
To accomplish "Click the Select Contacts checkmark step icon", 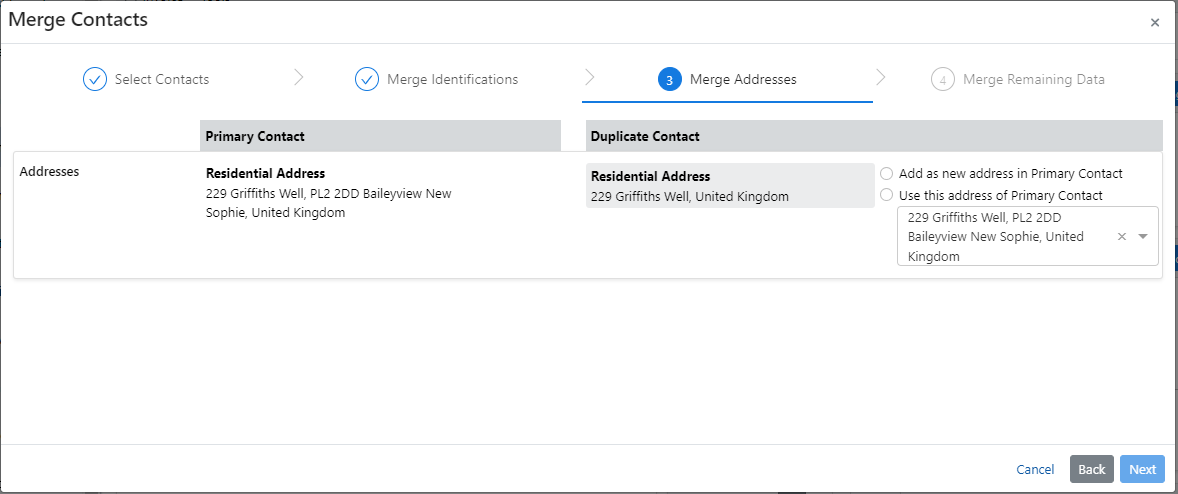I will [95, 79].
